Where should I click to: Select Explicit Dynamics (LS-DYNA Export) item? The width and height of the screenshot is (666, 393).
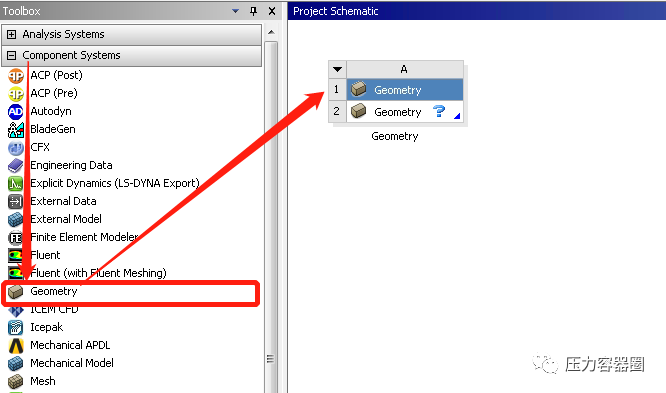click(x=115, y=183)
